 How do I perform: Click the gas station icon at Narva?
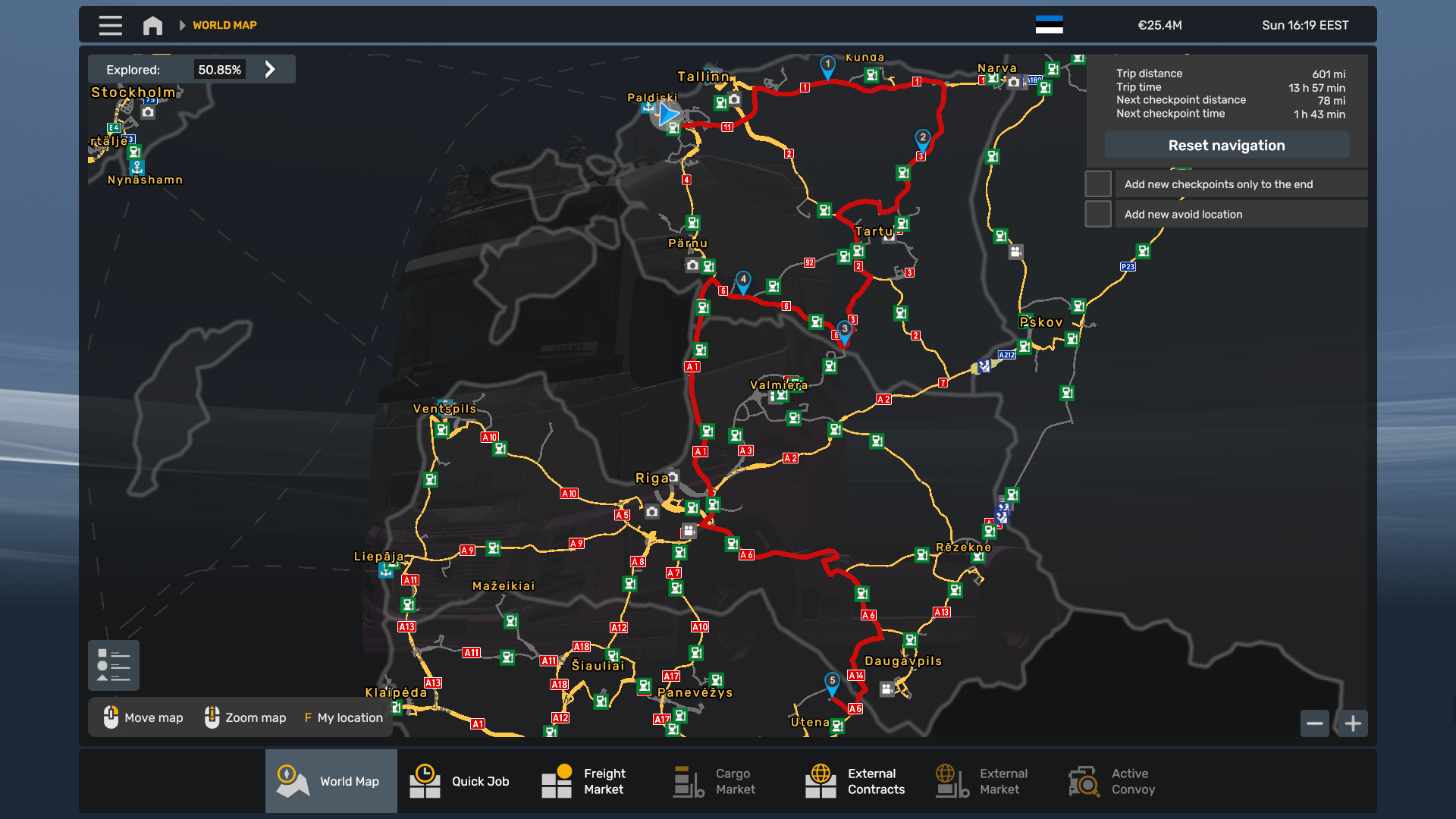992,79
